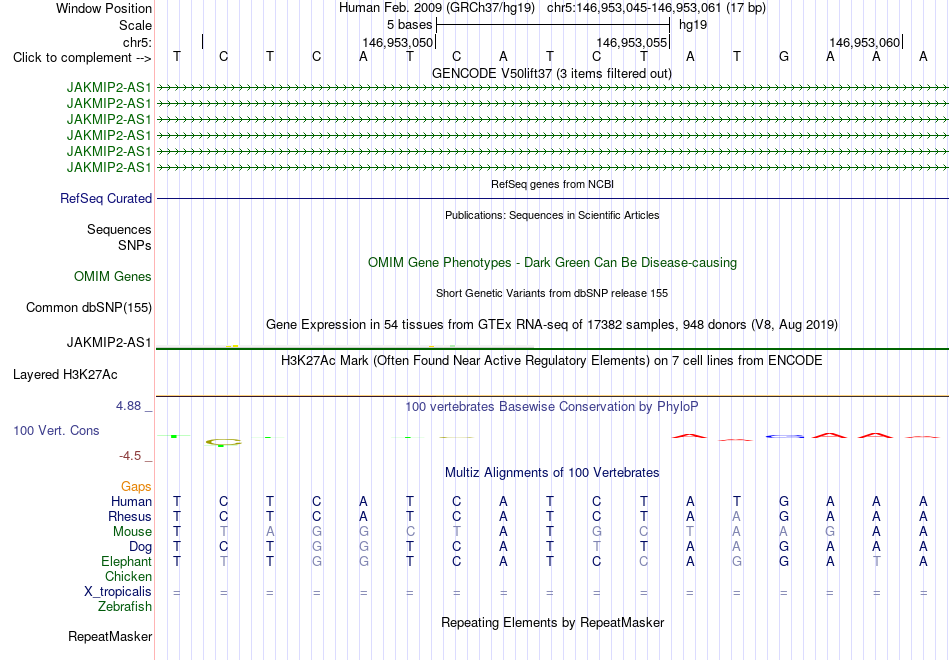The image size is (950, 660).
Task: Click the chr5: ruler label
Action: tap(138, 43)
